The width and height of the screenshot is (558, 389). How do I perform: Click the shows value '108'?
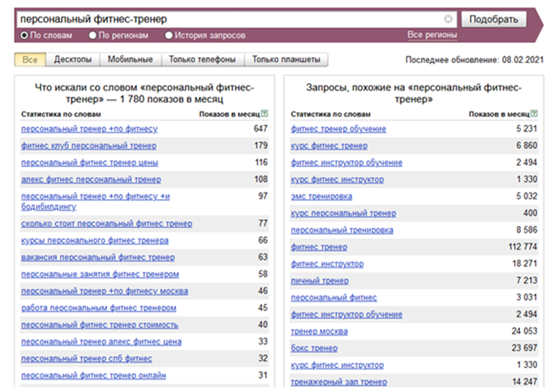261,179
